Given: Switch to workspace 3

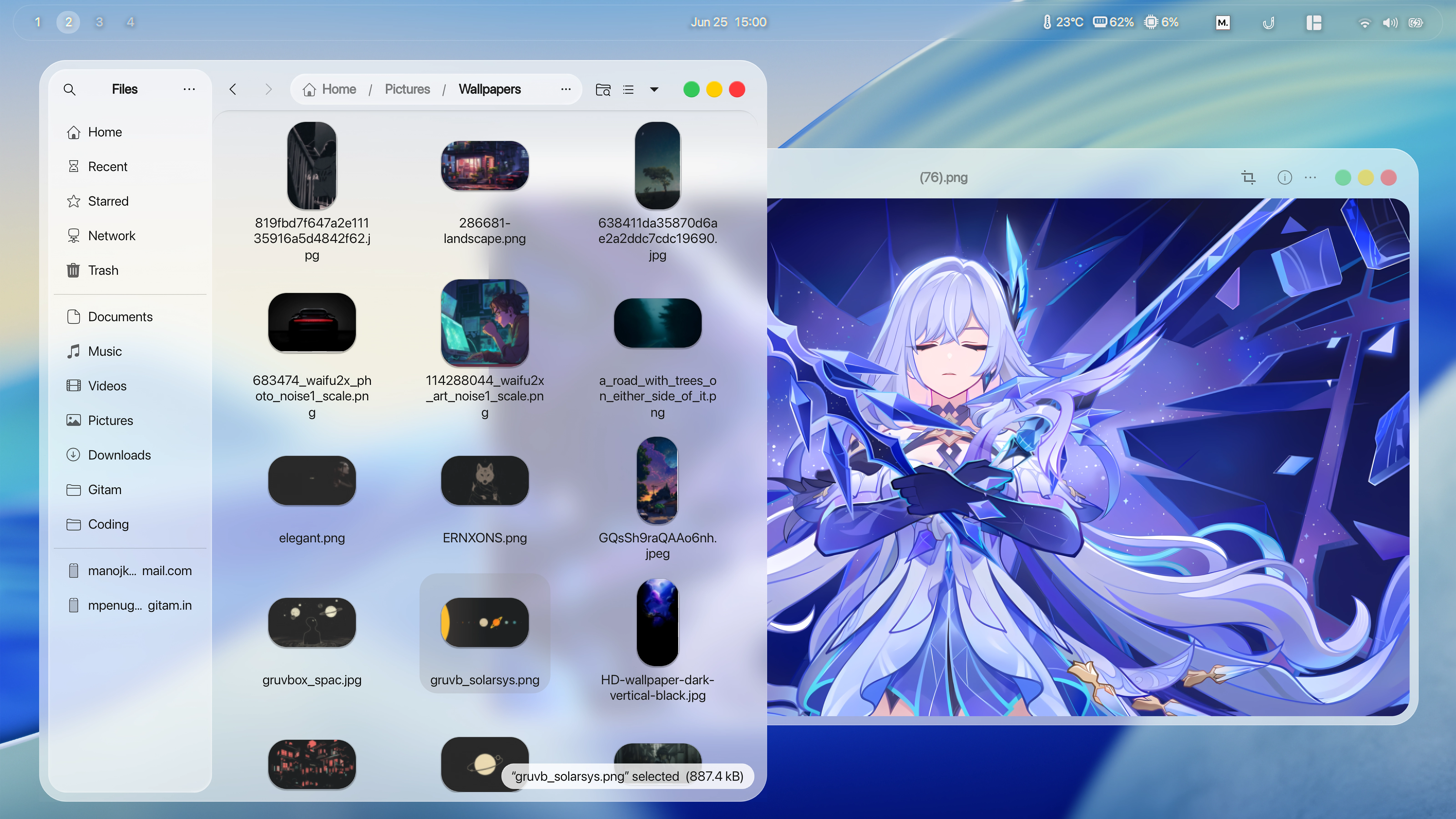Looking at the screenshot, I should (99, 22).
